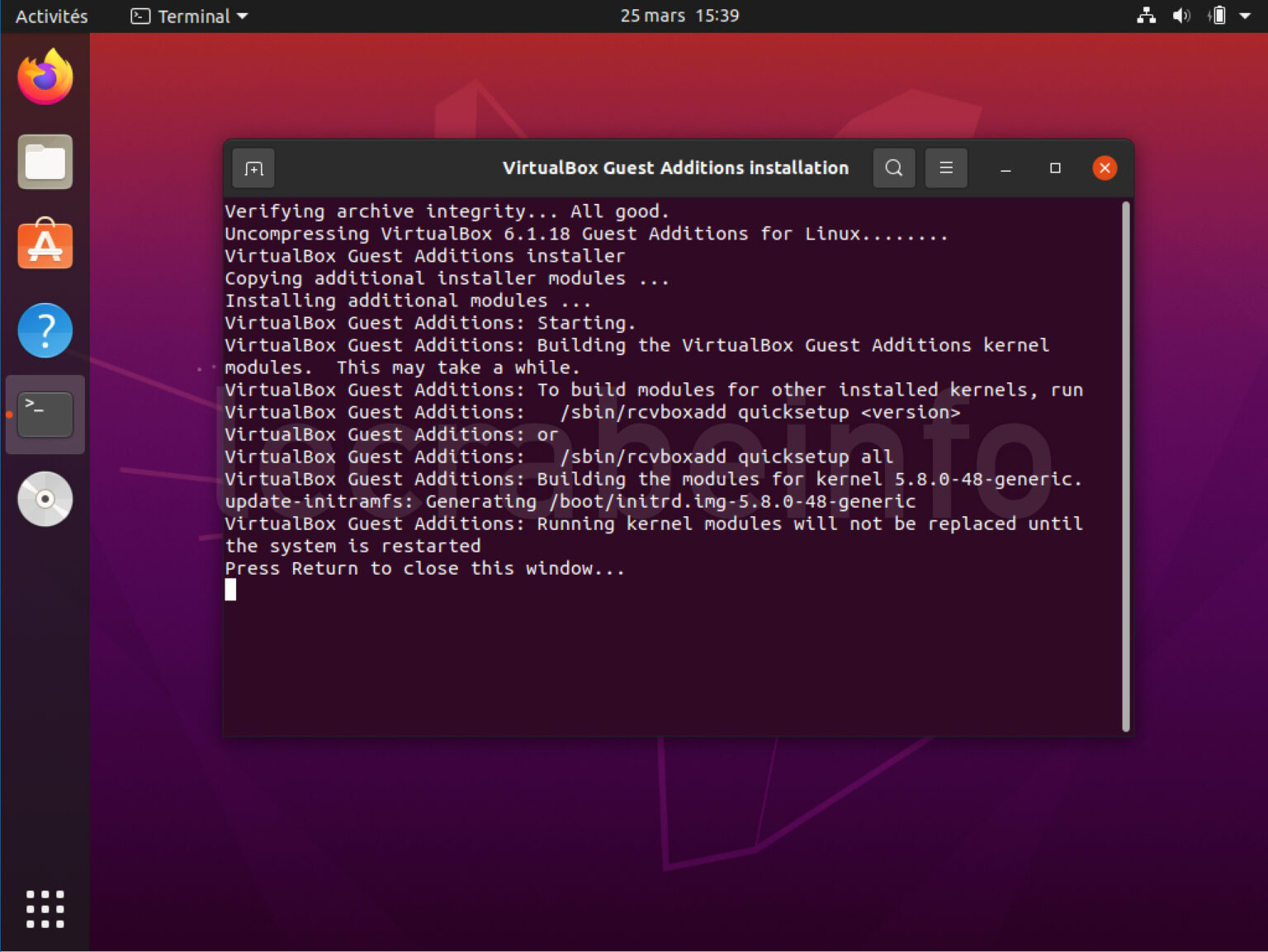Show applications grid
Viewport: 1268px width, 952px height.
click(x=45, y=909)
